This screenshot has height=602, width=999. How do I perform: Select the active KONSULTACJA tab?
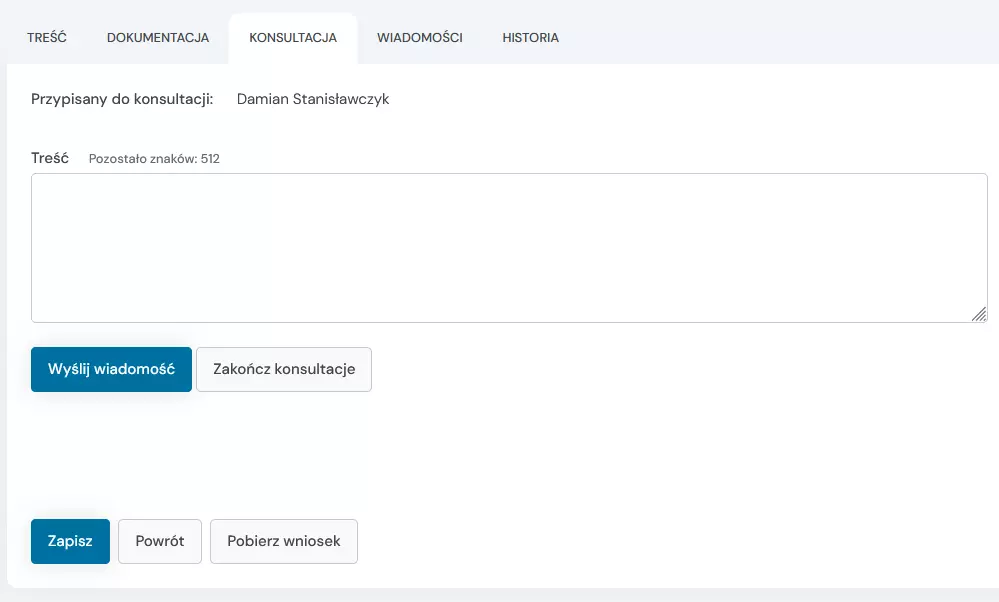coord(292,37)
